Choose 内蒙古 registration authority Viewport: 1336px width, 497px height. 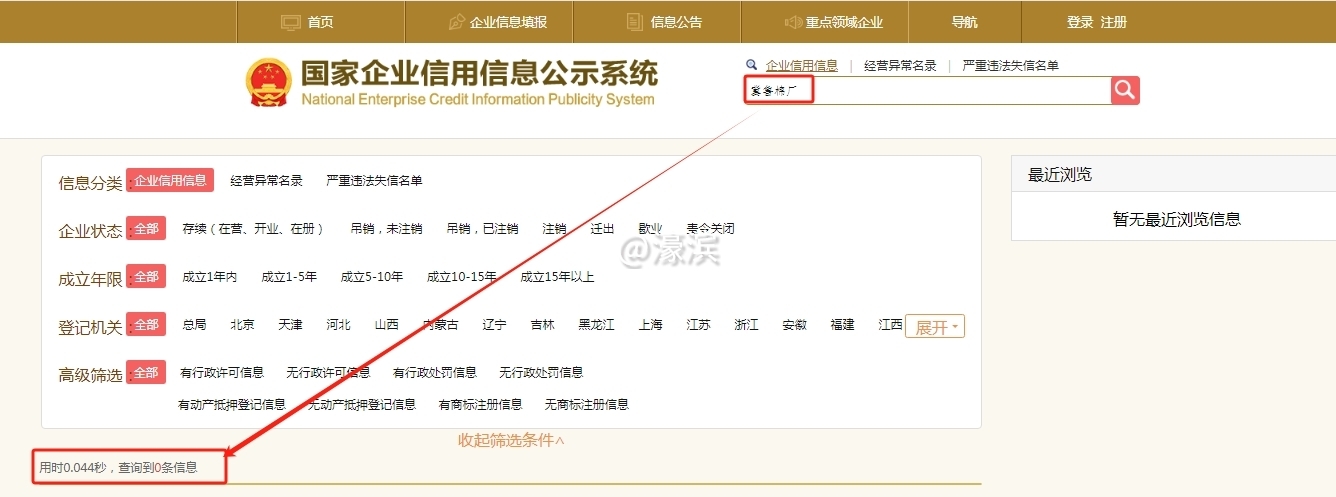tap(440, 325)
